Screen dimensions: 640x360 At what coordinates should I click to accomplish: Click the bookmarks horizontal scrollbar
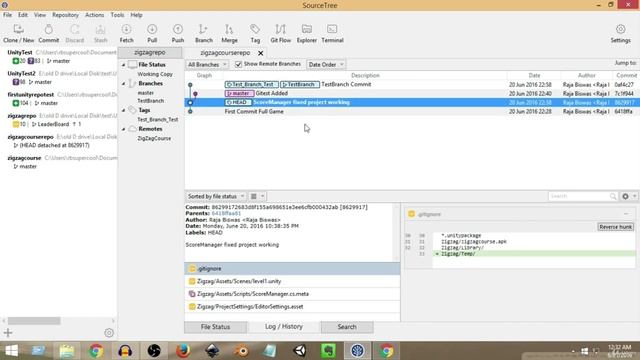pos(34,321)
